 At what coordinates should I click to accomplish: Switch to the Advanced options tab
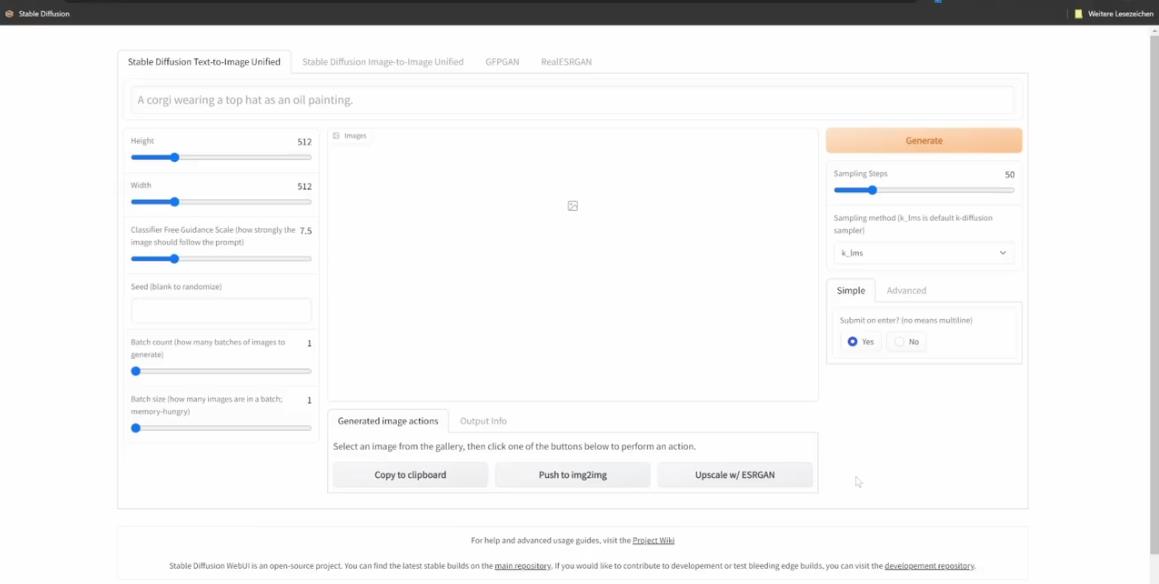click(x=906, y=291)
